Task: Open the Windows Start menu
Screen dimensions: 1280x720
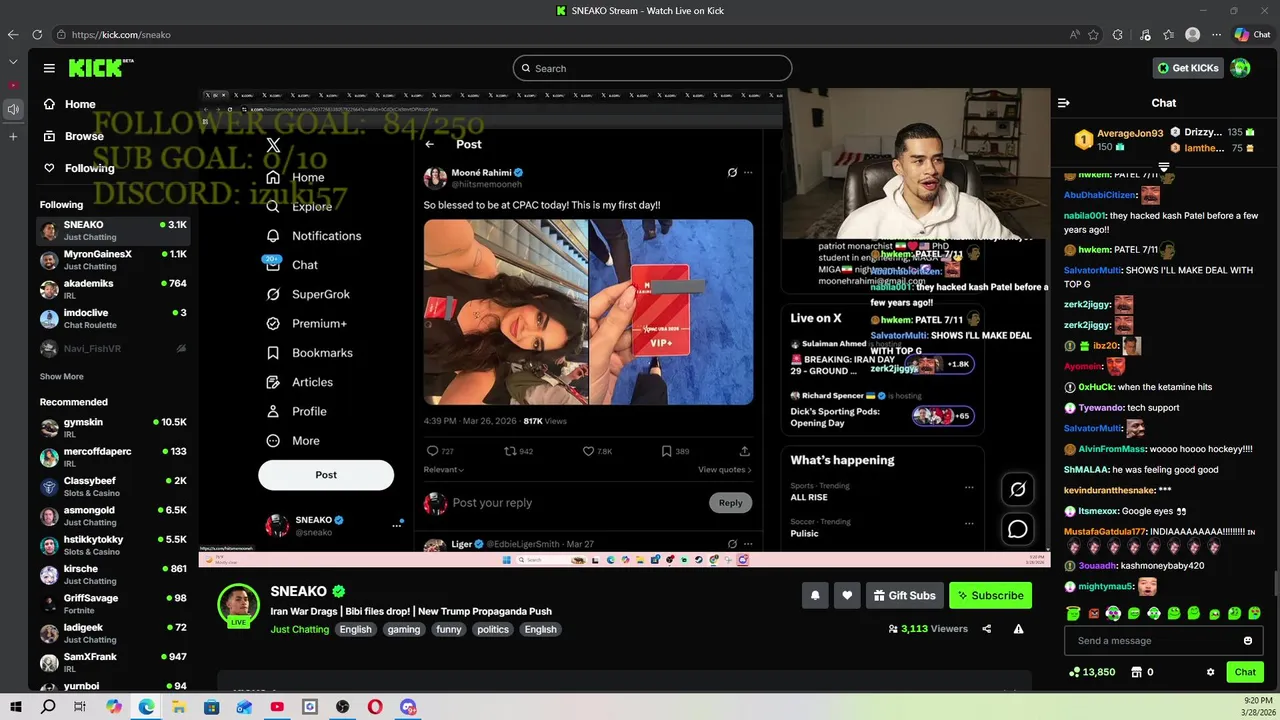Action: click(16, 707)
